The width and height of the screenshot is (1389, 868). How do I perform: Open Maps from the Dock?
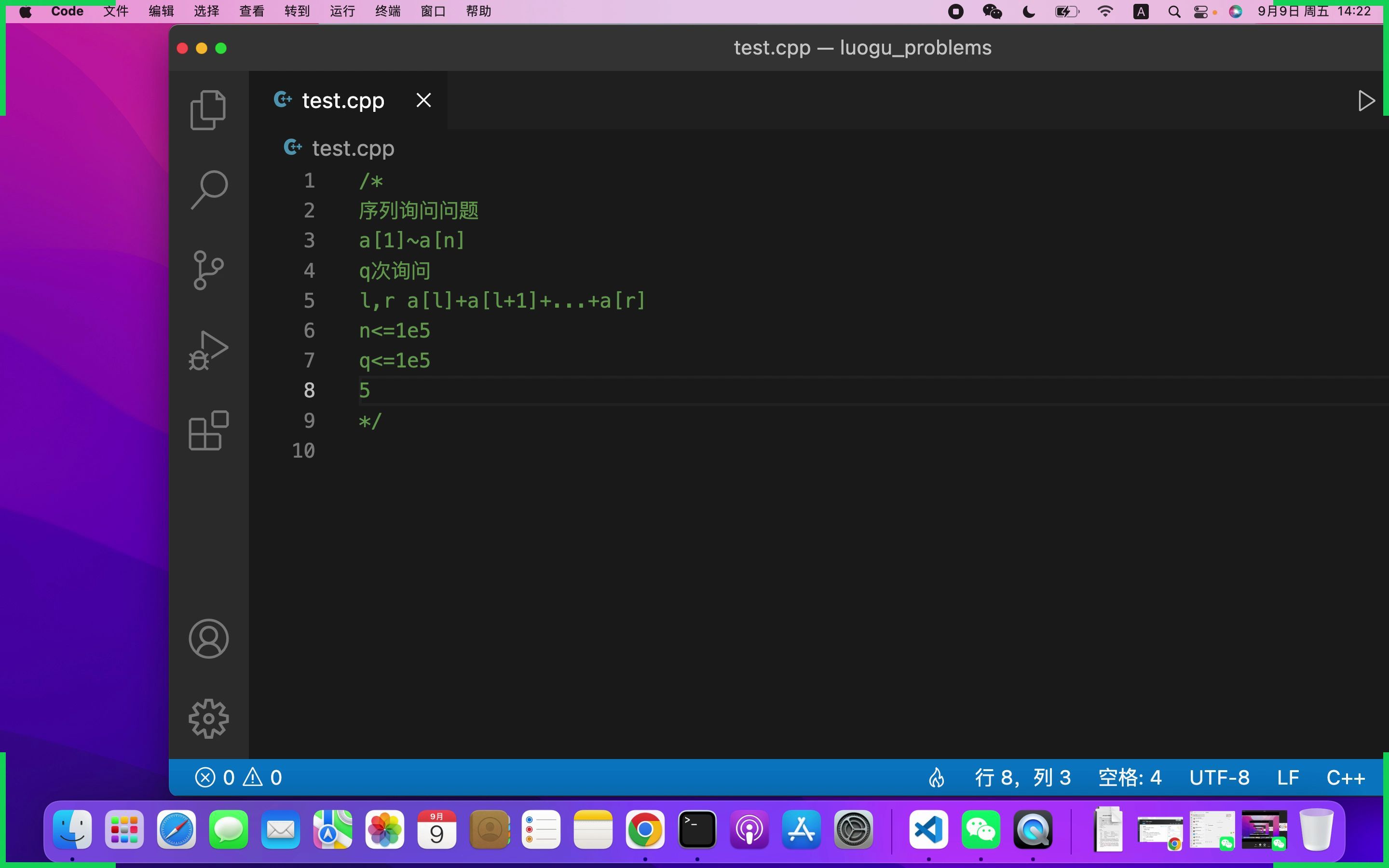333,829
